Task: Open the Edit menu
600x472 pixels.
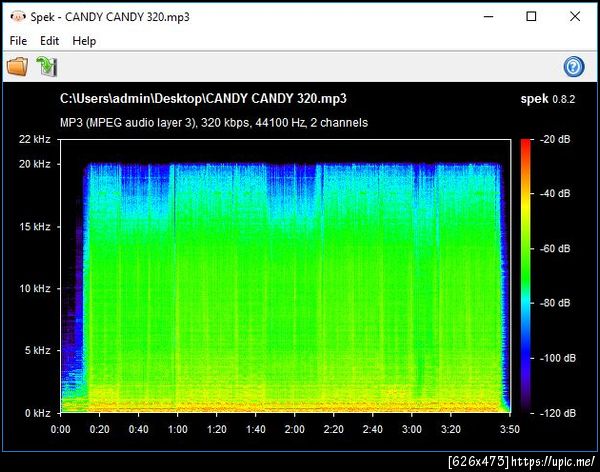Action: click(49, 41)
